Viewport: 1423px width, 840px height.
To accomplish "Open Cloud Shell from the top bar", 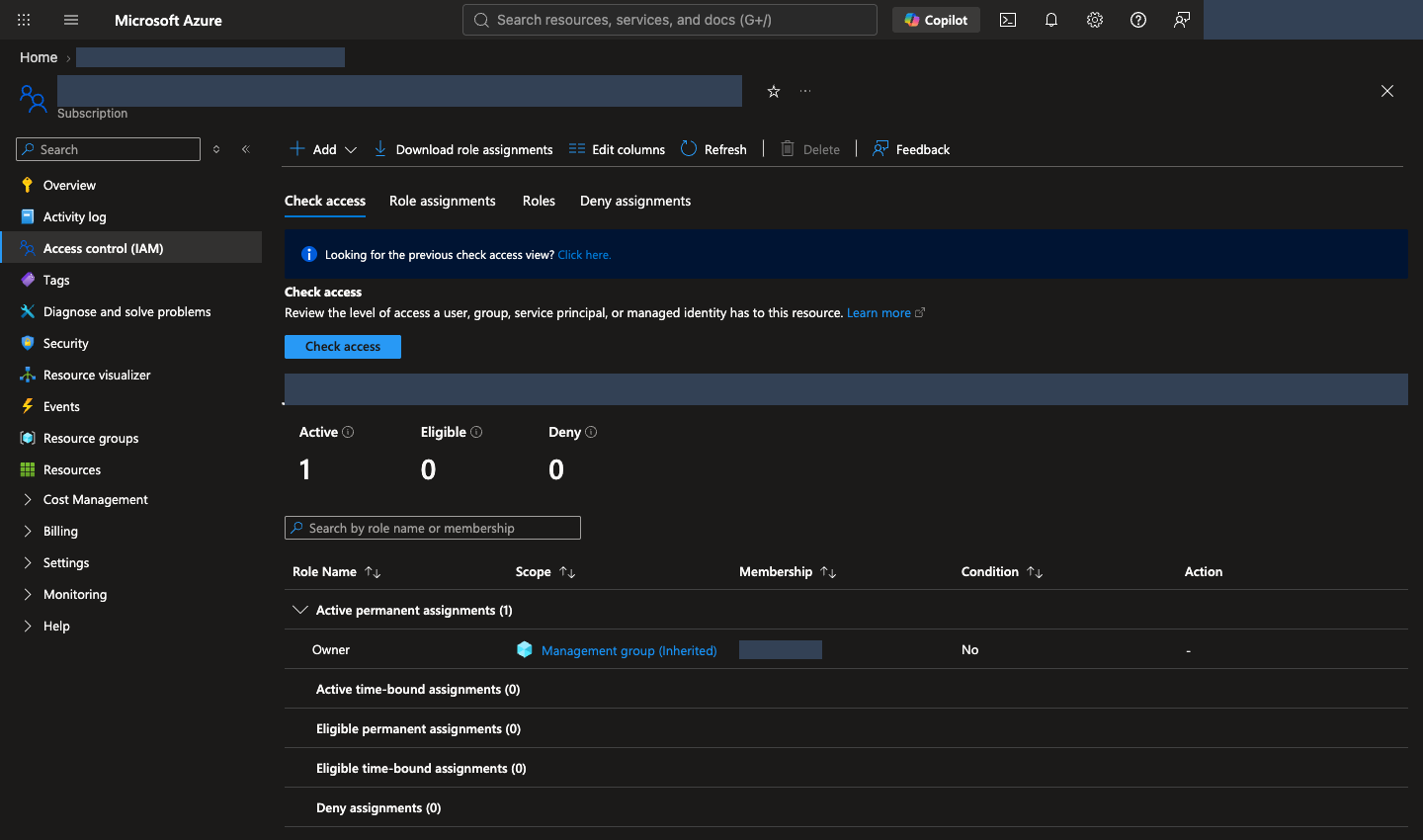I will pos(1008,20).
